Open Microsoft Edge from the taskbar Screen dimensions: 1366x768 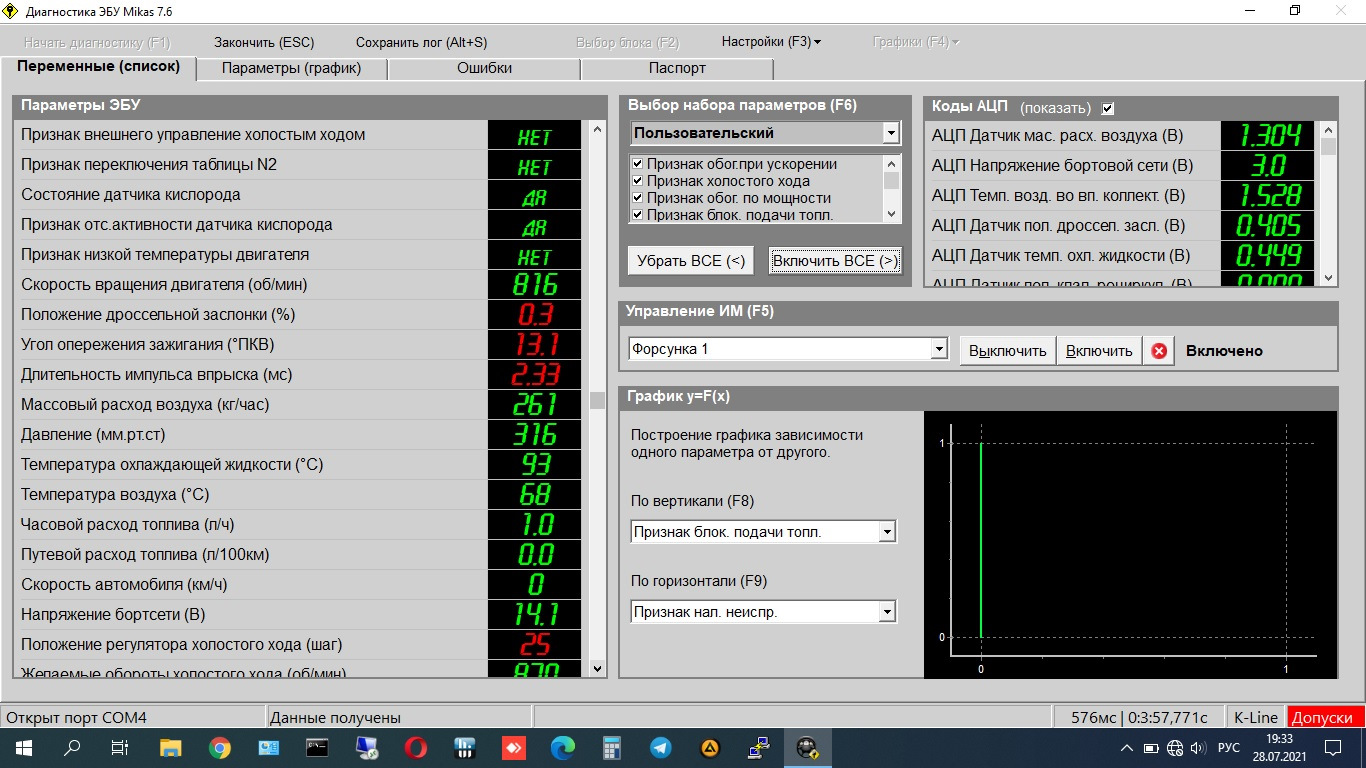(563, 747)
